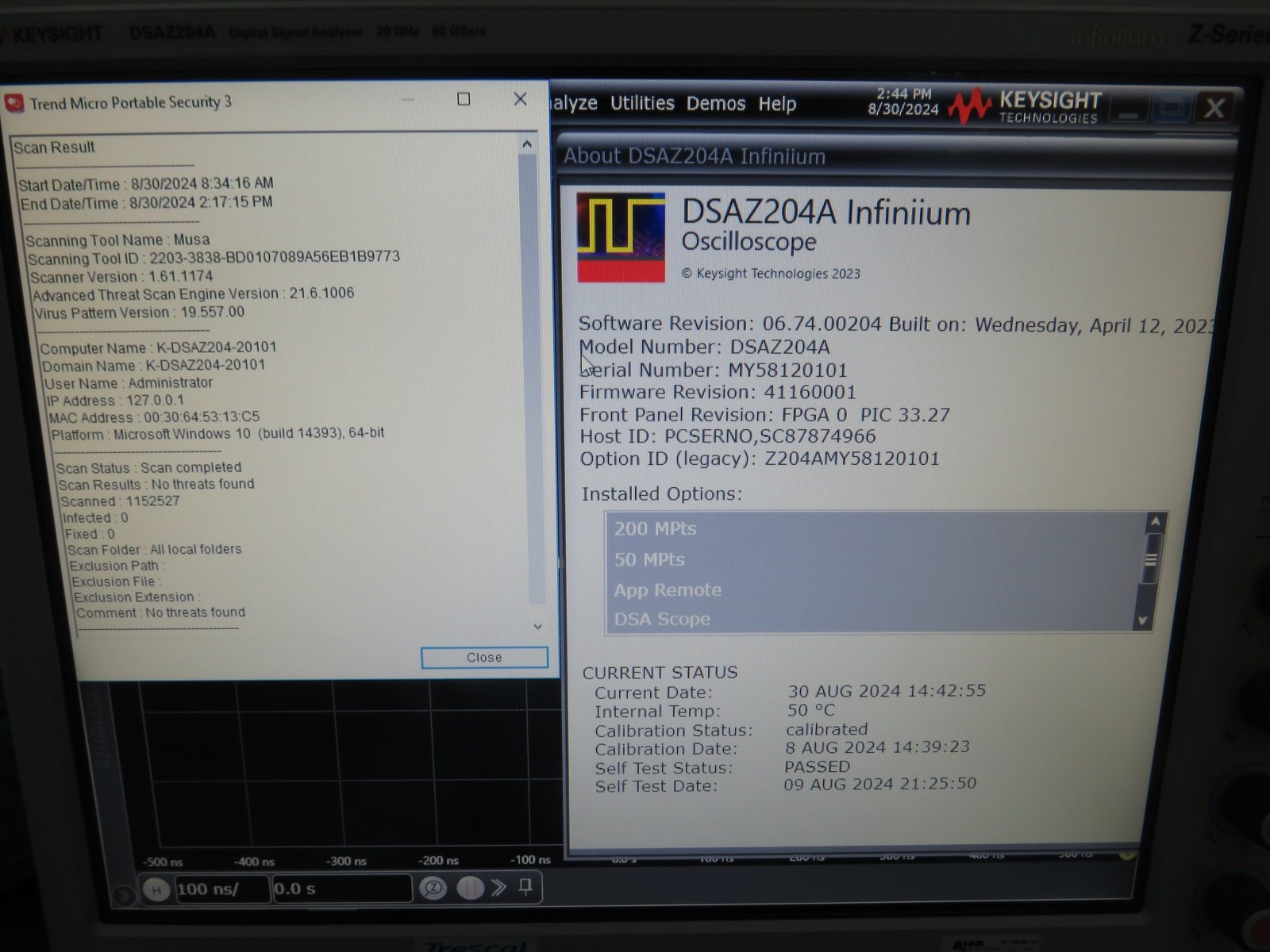This screenshot has height=952, width=1270.
Task: Click the round dotted-lines icon beside zoom button
Action: pyautogui.click(x=470, y=888)
